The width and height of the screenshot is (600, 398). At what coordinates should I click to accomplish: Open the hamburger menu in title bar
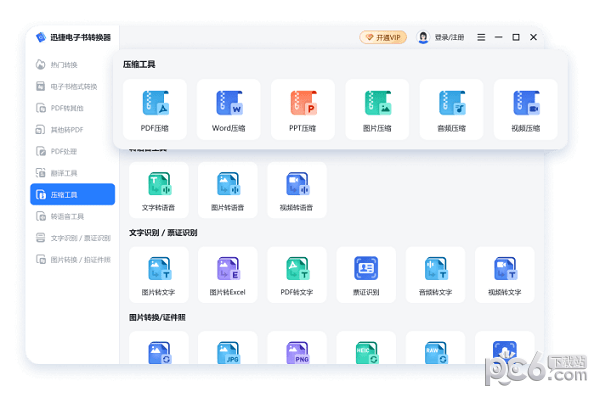pos(481,37)
